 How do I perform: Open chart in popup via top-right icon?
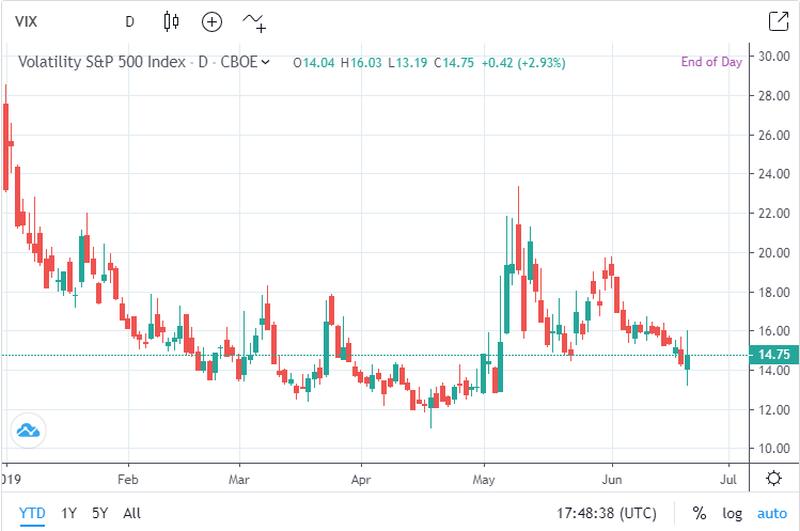(778, 21)
